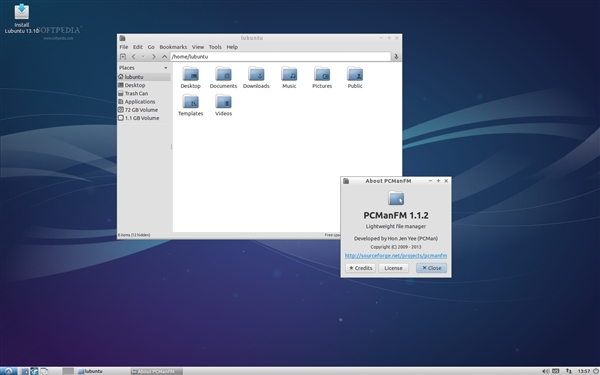The height and width of the screenshot is (375, 600).
Task: Click the '8 items (12 hidden)' status text
Action: pos(134,235)
